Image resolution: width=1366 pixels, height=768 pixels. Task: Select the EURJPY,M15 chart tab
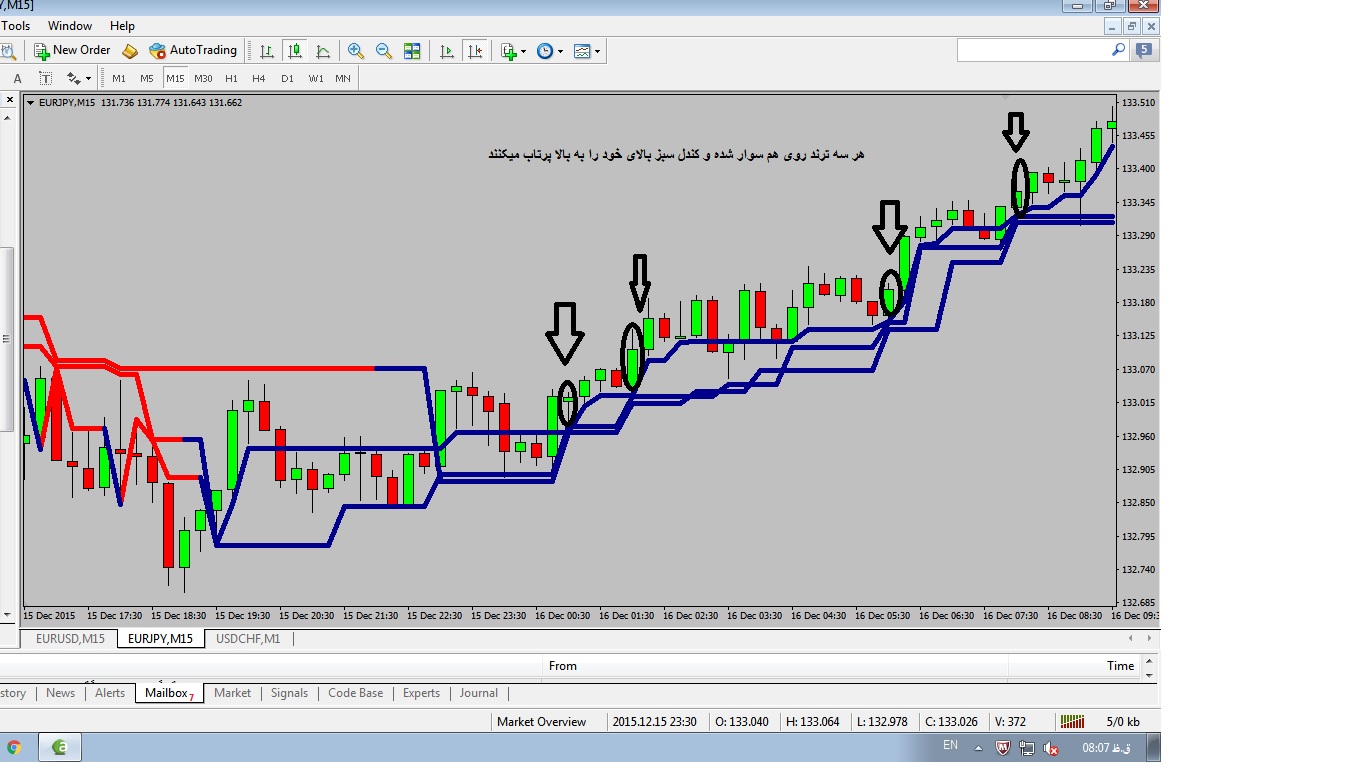point(161,638)
